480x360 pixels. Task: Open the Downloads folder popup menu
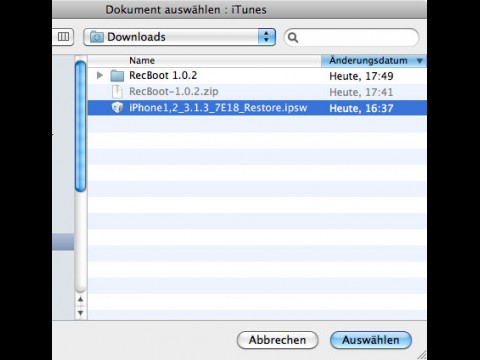tap(180, 37)
